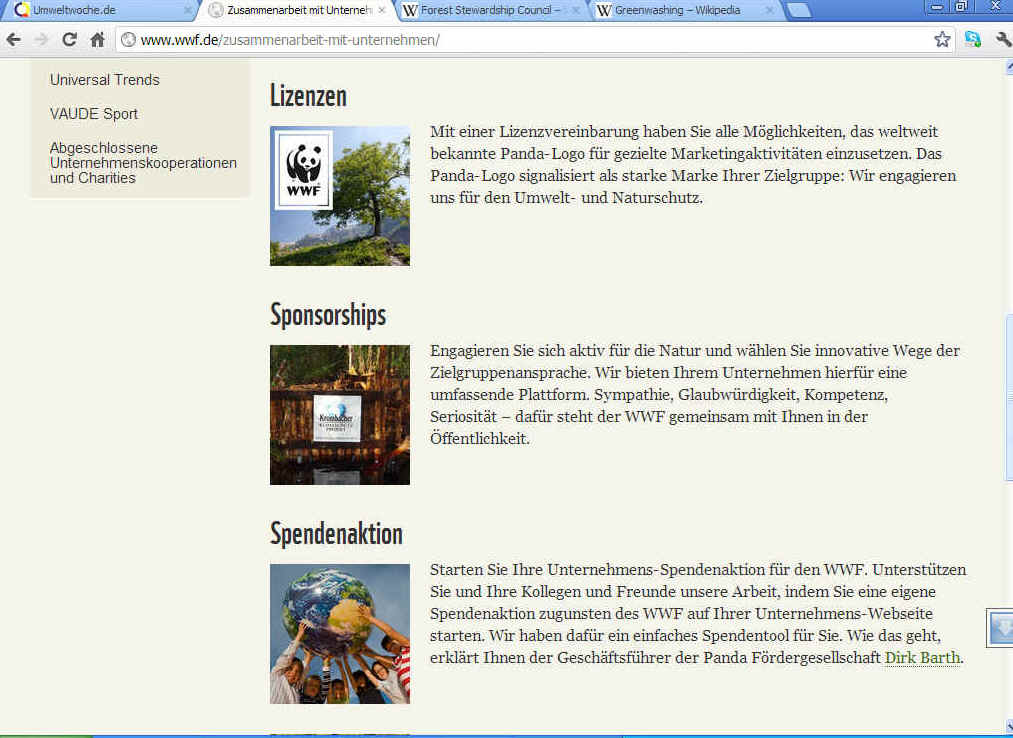Restore down the browser window
Screen dimensions: 1013x738
[x=961, y=7]
